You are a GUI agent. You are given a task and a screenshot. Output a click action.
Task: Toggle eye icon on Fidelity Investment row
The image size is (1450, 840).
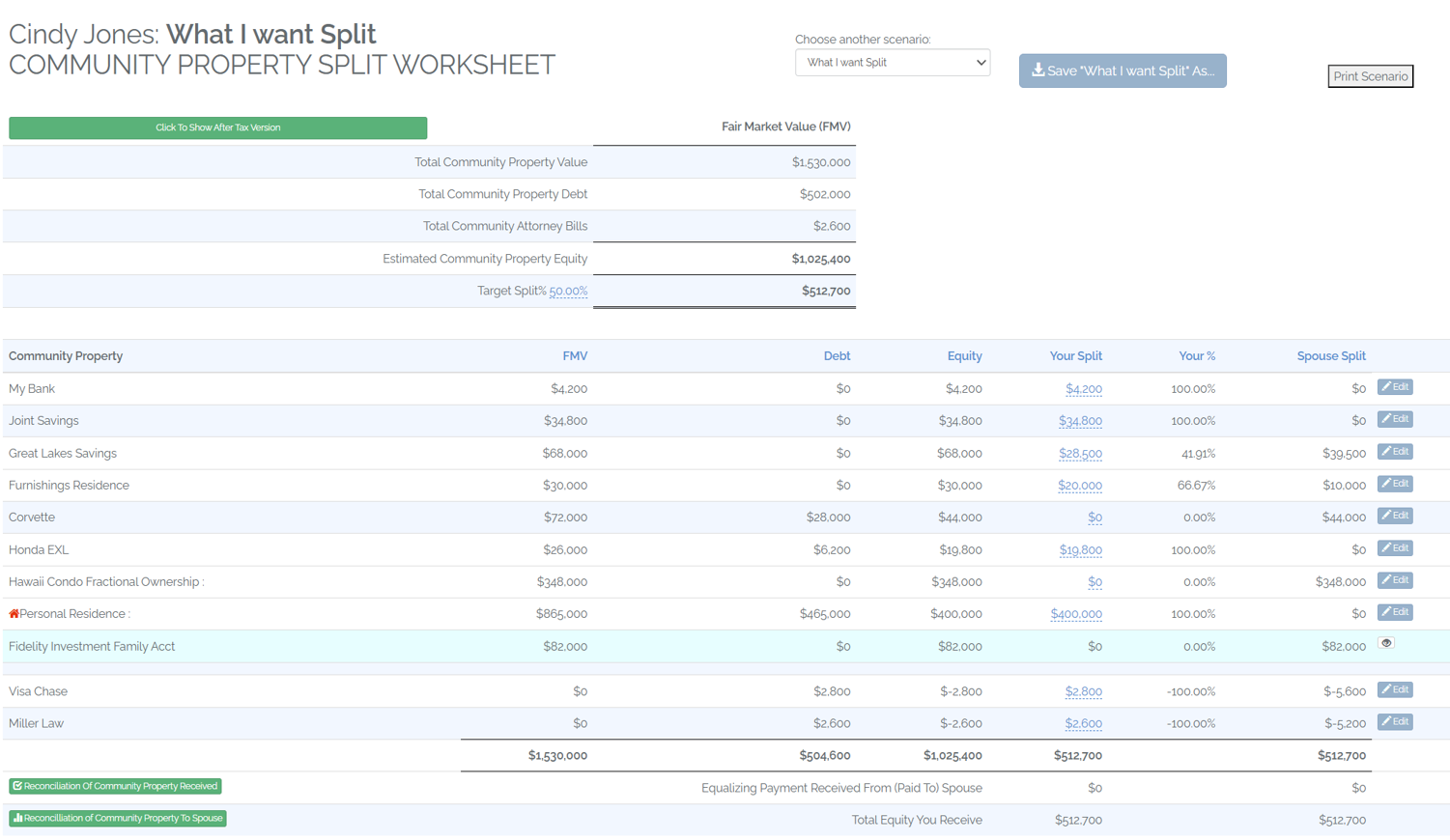coord(1386,643)
